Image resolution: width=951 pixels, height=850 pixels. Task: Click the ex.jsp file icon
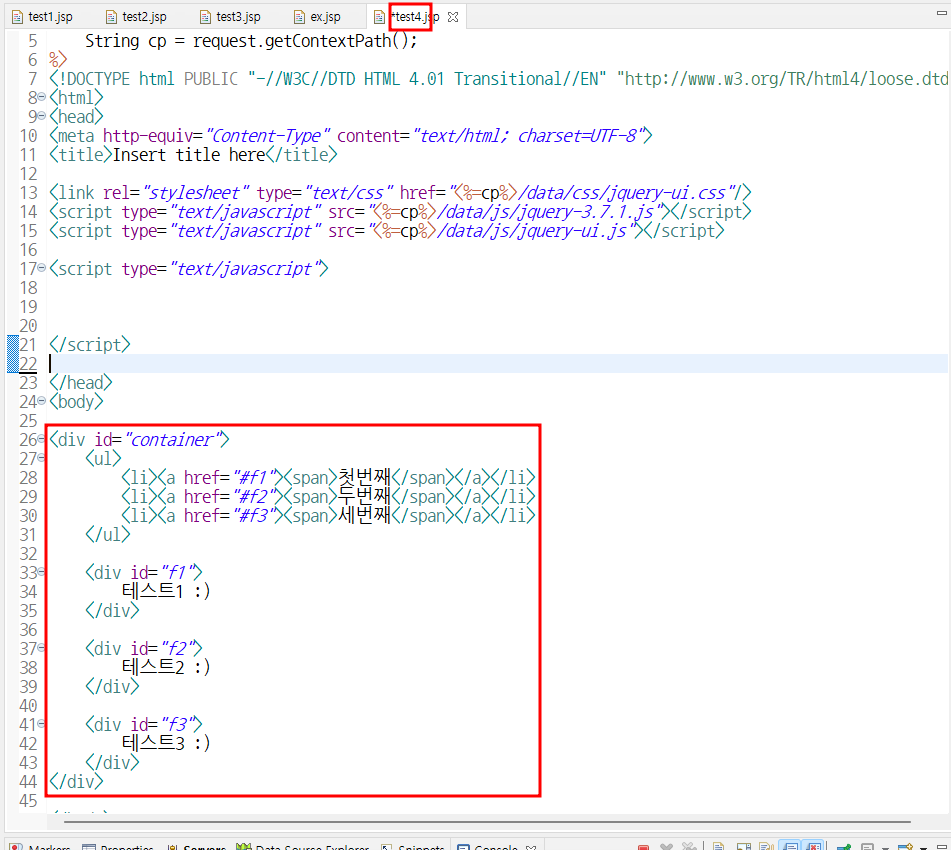[x=299, y=17]
